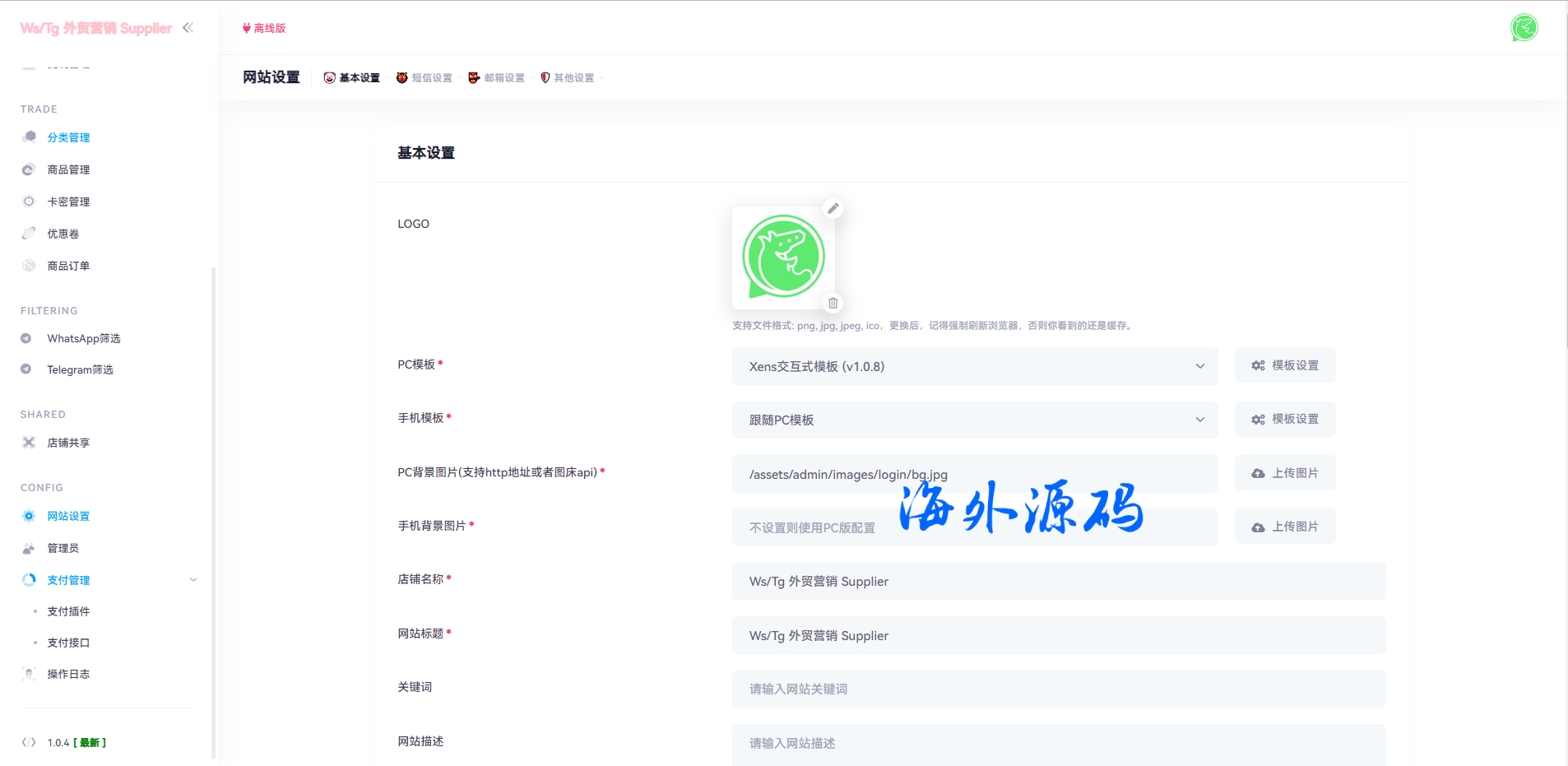Open 操作日志 in the sidebar
The height and width of the screenshot is (766, 1568).
coord(68,674)
